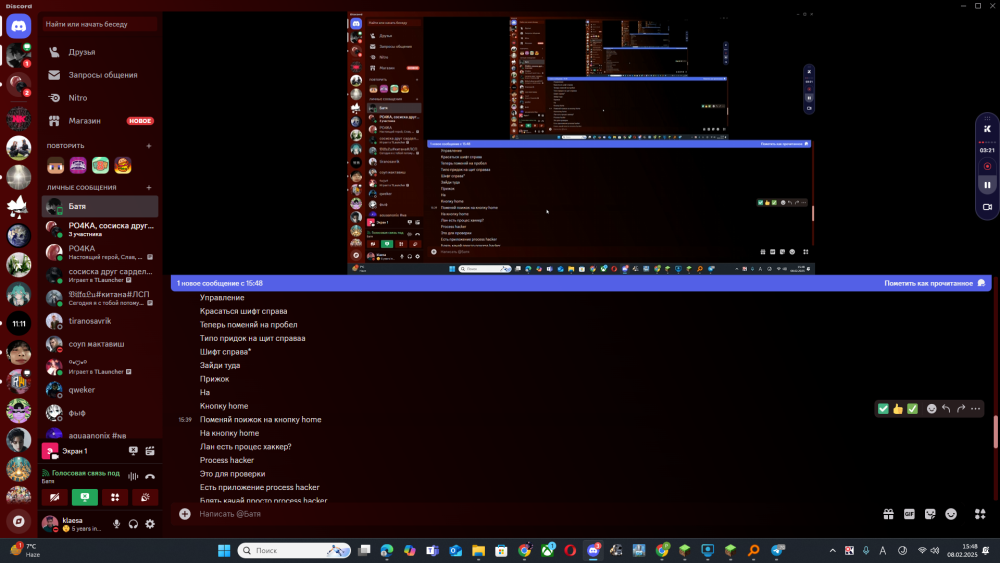Viewport: 1000px width, 563px height.
Task: Open DM with aquaanonix
Action: pyautogui.click(x=100, y=434)
